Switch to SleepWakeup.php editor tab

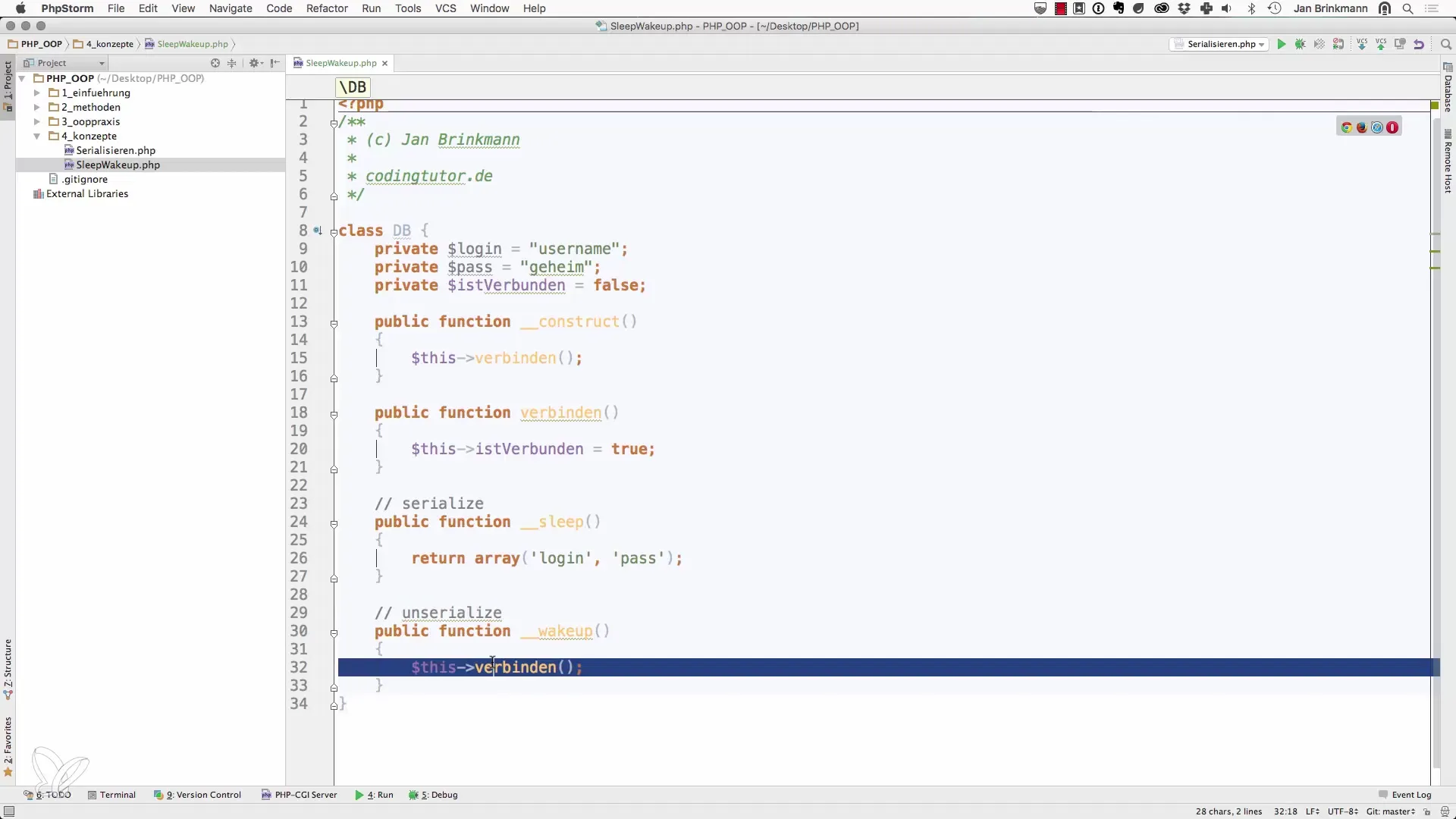[x=340, y=63]
